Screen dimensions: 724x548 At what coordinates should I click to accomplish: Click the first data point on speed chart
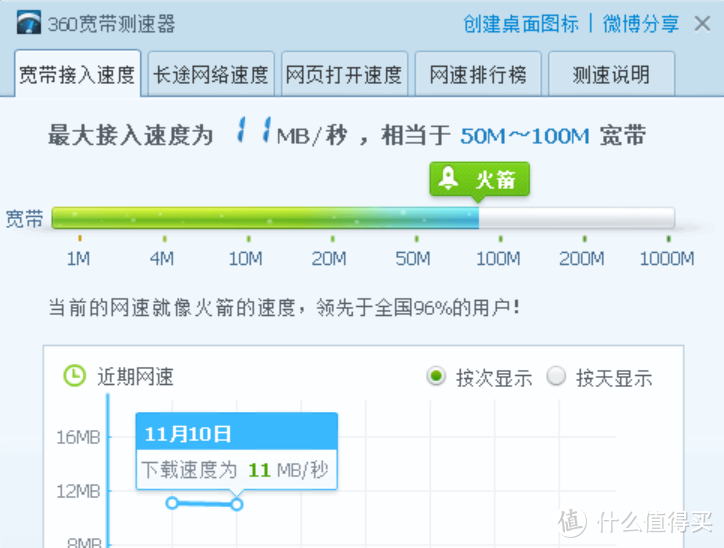(x=172, y=502)
